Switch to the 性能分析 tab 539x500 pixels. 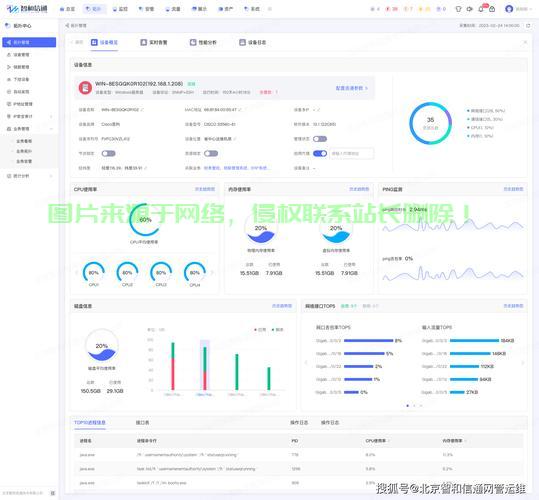coord(203,42)
